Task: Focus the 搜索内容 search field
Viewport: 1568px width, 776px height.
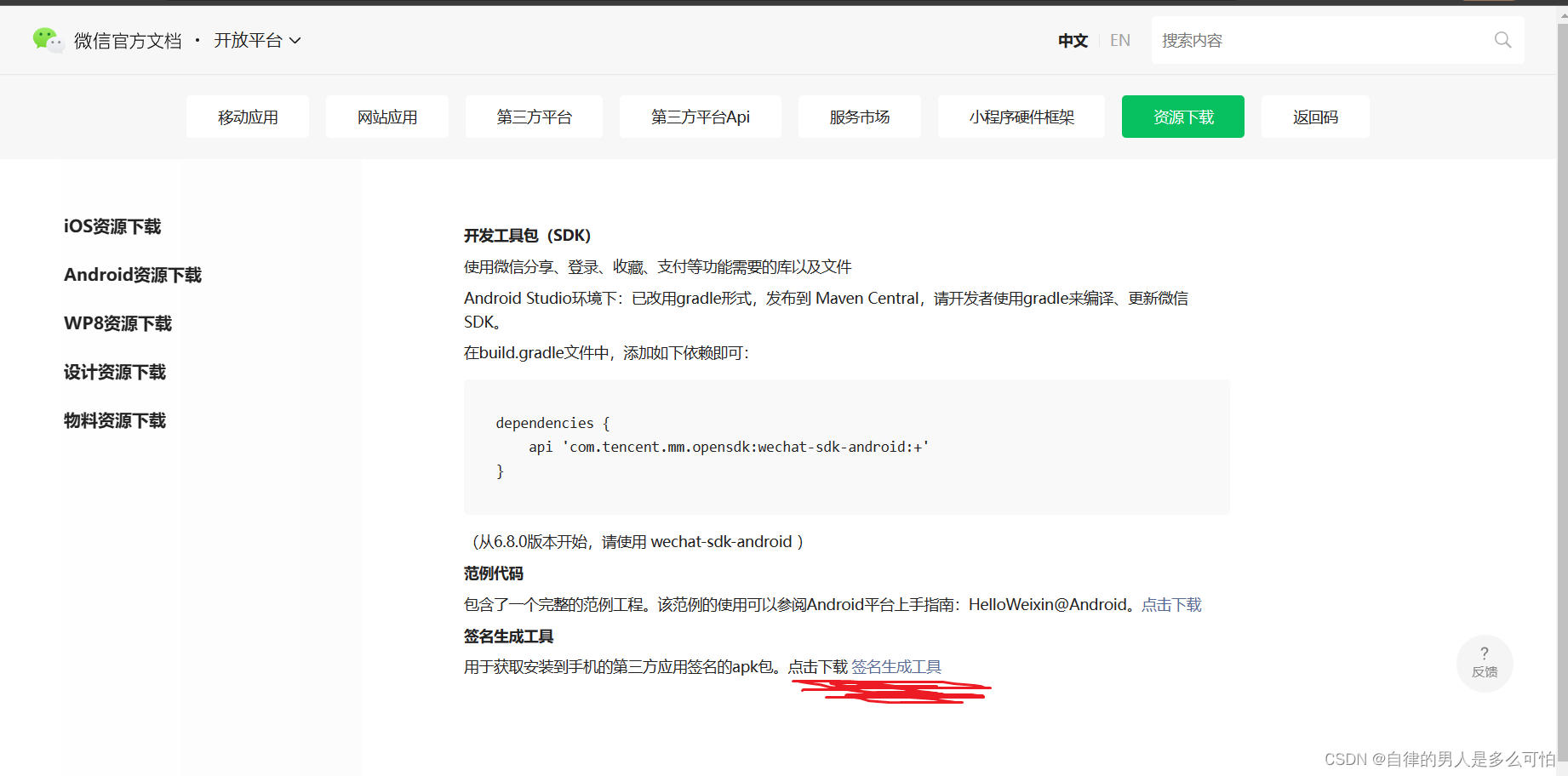Action: tap(1337, 40)
